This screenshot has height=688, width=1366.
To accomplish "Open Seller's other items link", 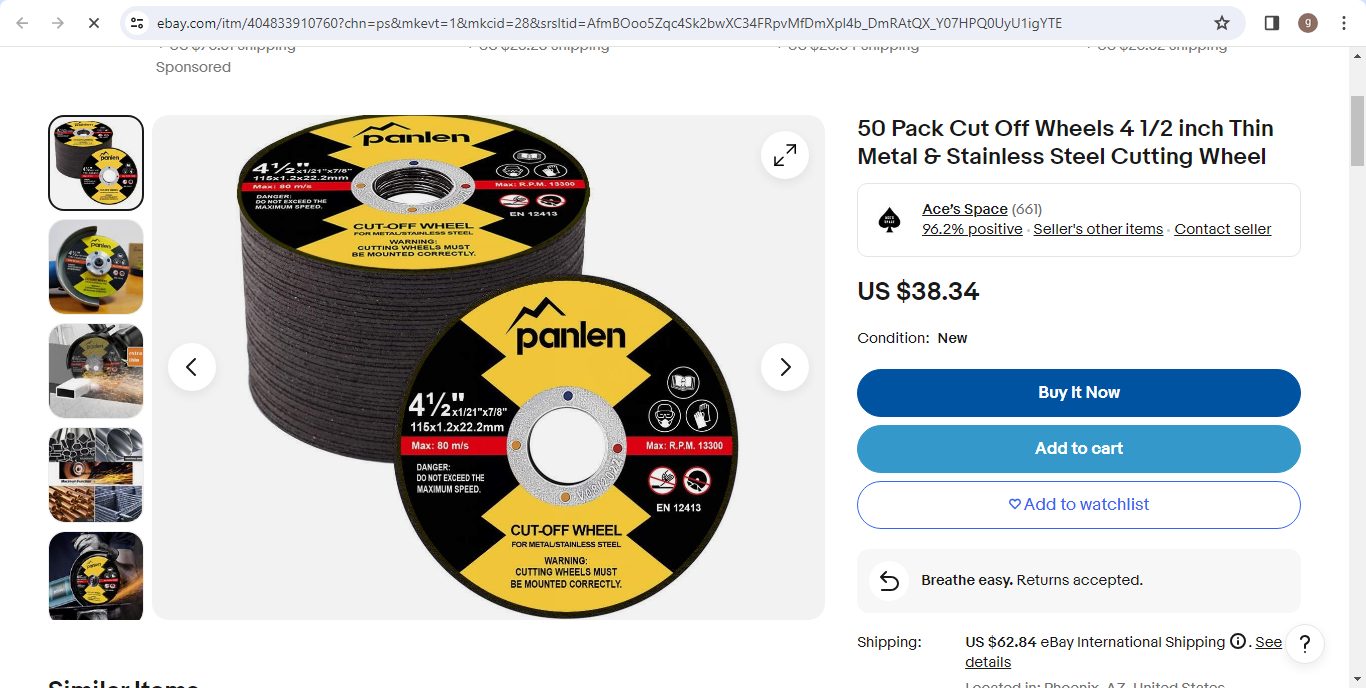I will pyautogui.click(x=1098, y=229).
